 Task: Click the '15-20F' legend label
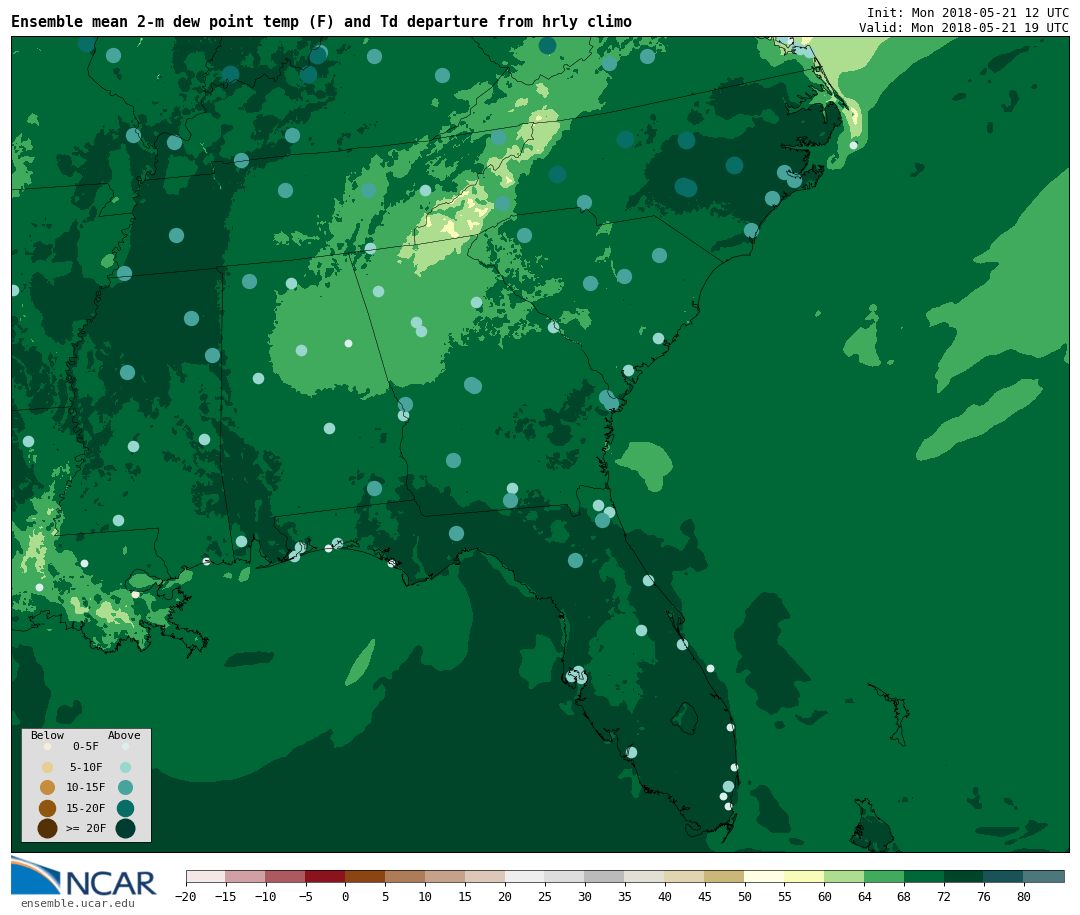tap(86, 808)
